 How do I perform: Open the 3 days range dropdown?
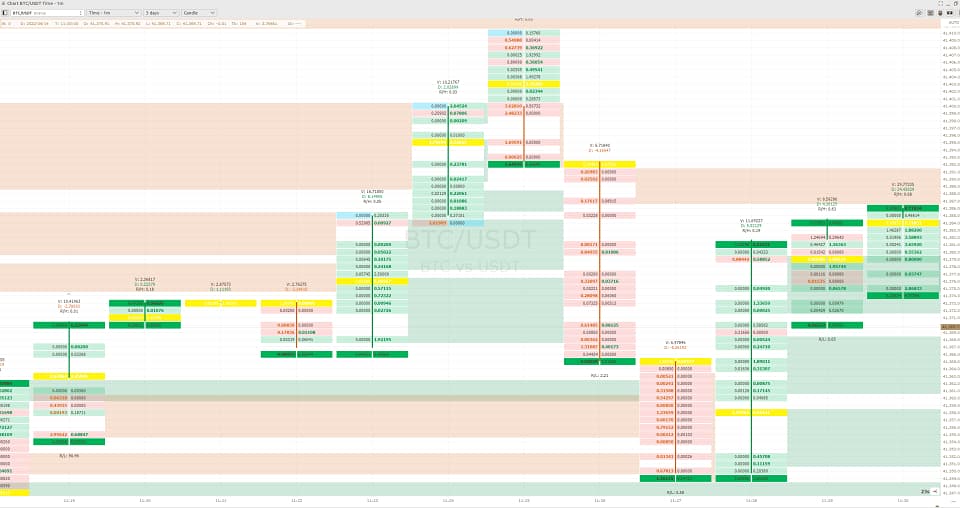pos(160,13)
